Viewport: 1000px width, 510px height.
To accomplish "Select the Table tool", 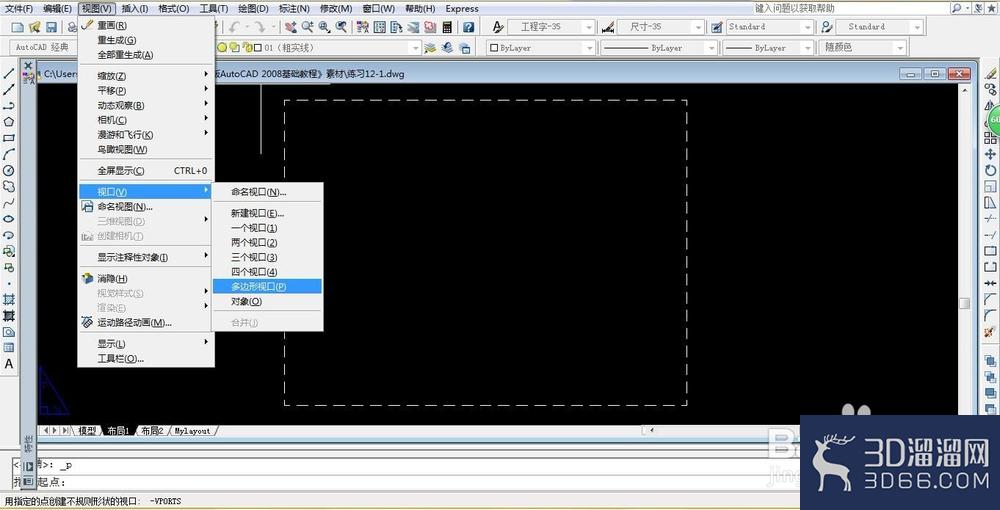I will pyautogui.click(x=9, y=347).
